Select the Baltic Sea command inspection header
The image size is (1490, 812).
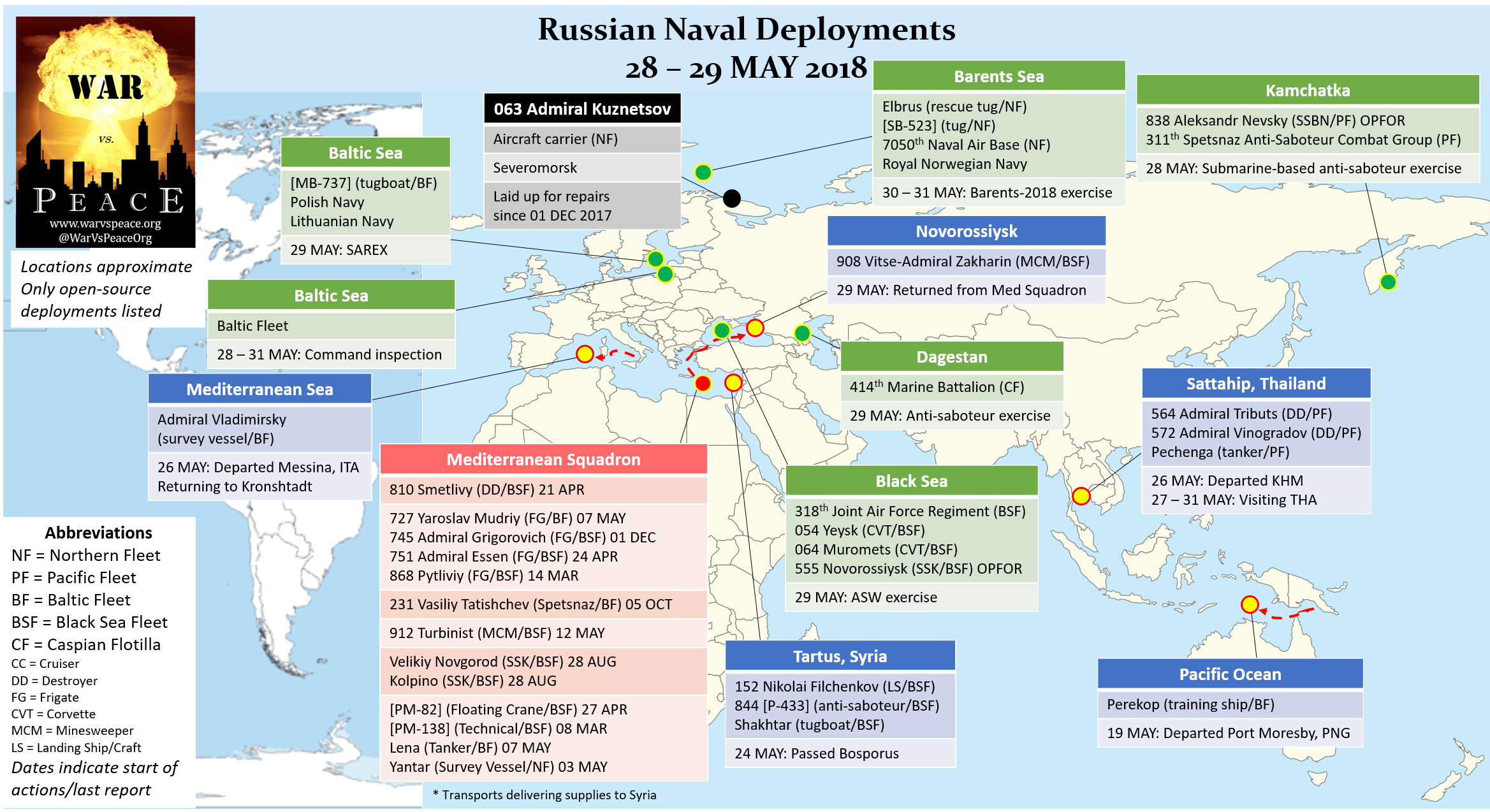pyautogui.click(x=331, y=296)
